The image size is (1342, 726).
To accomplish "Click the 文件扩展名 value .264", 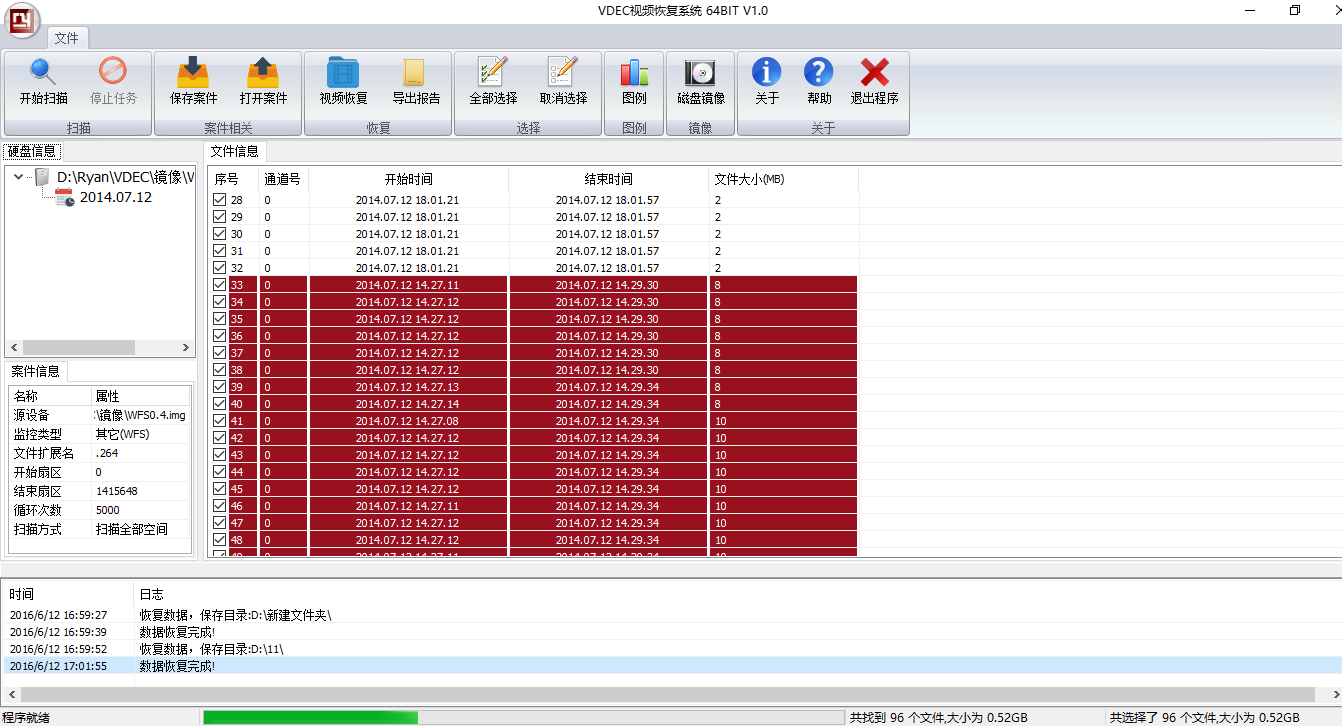I will (x=106, y=453).
